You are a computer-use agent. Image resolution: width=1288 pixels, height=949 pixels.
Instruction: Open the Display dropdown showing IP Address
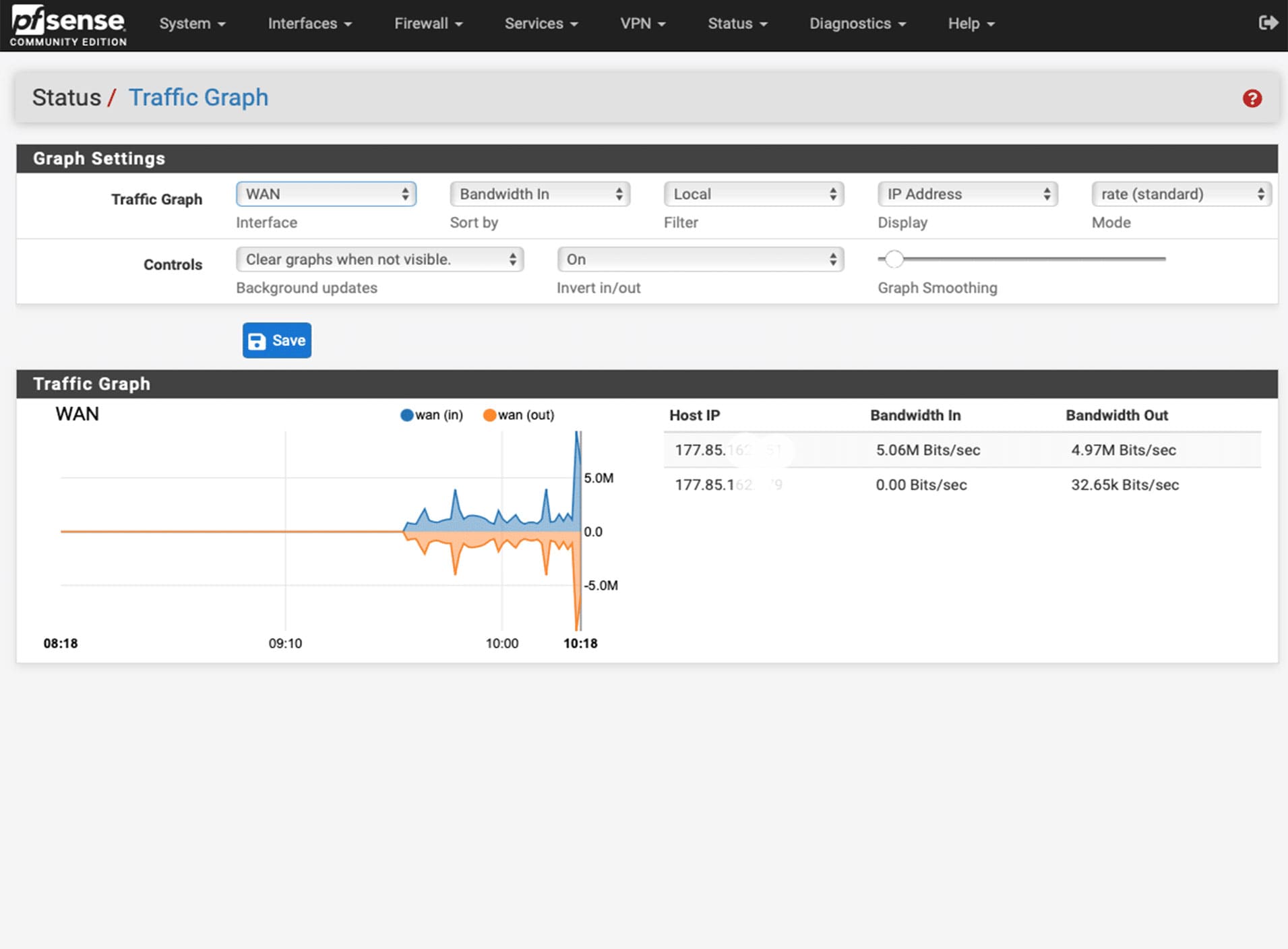tap(967, 194)
